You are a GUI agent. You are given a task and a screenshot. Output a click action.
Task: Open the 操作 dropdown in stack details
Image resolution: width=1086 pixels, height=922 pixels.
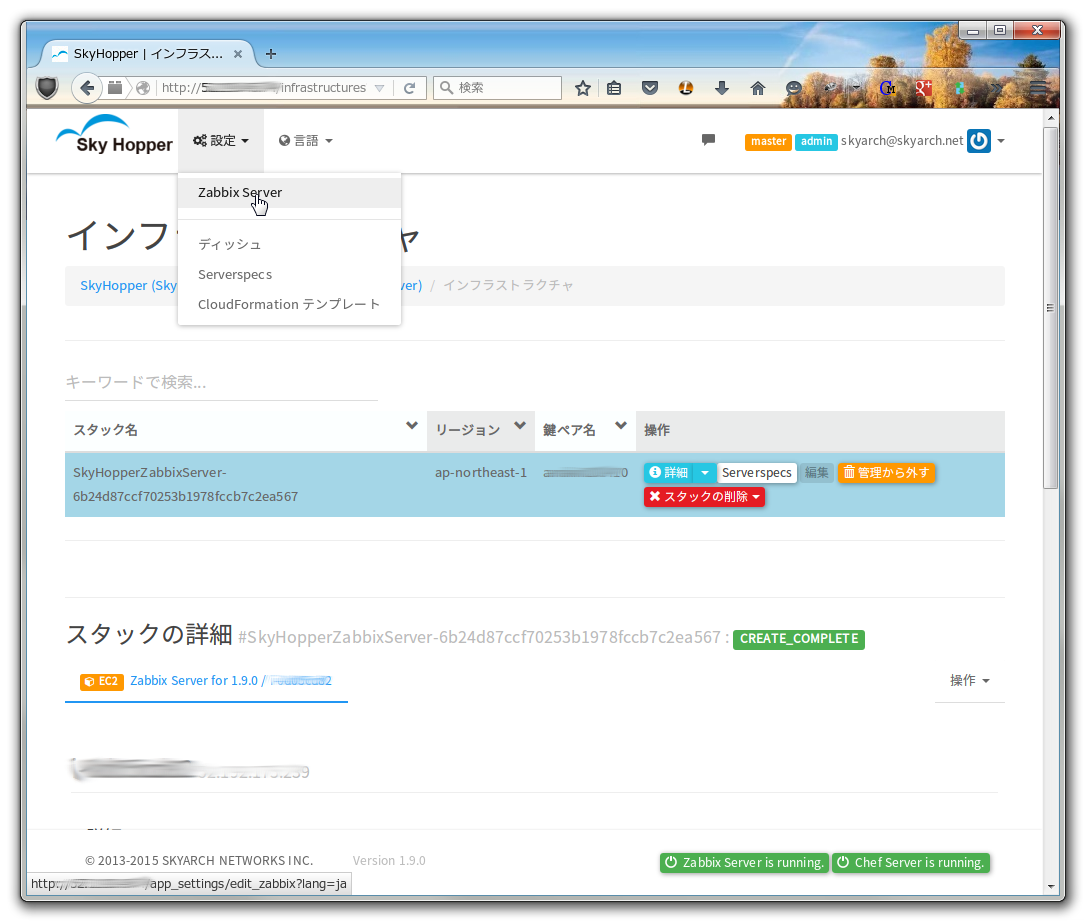coord(969,680)
